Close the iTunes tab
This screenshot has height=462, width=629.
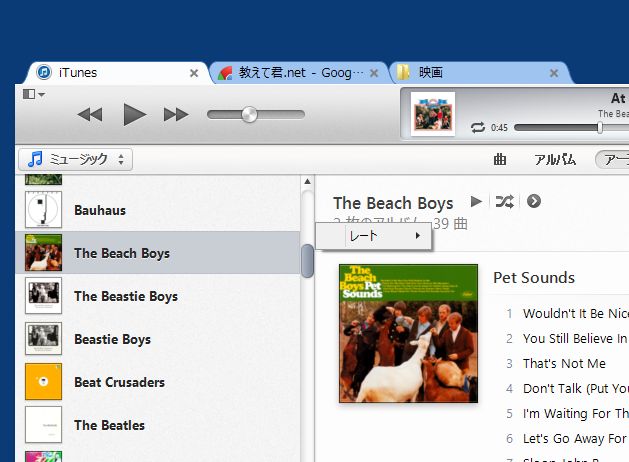click(x=194, y=73)
